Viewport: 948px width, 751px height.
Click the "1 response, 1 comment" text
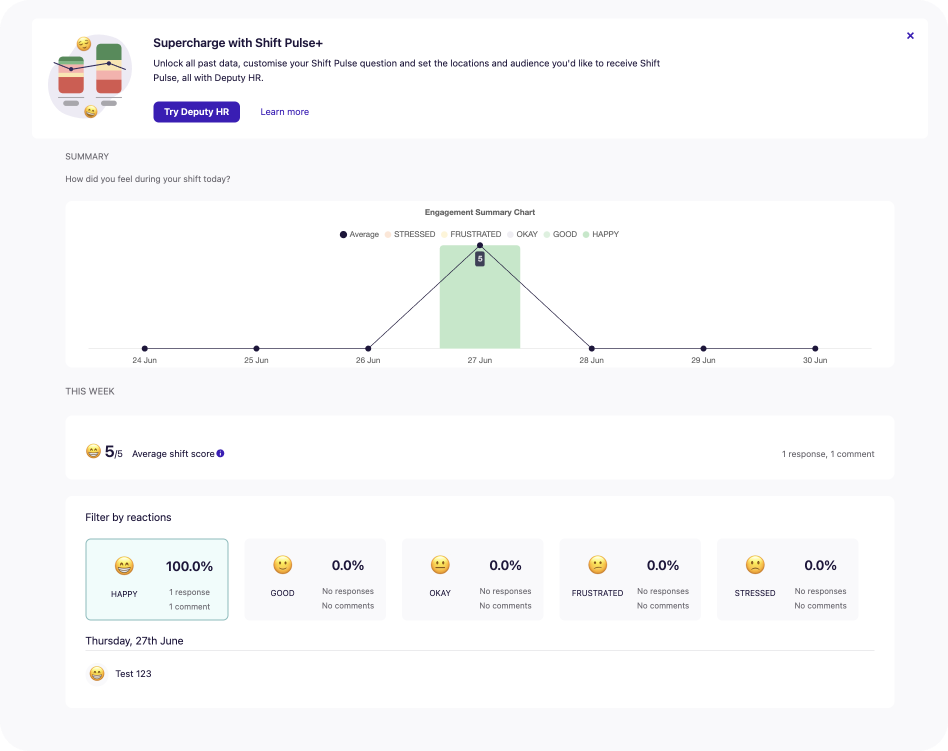(828, 453)
